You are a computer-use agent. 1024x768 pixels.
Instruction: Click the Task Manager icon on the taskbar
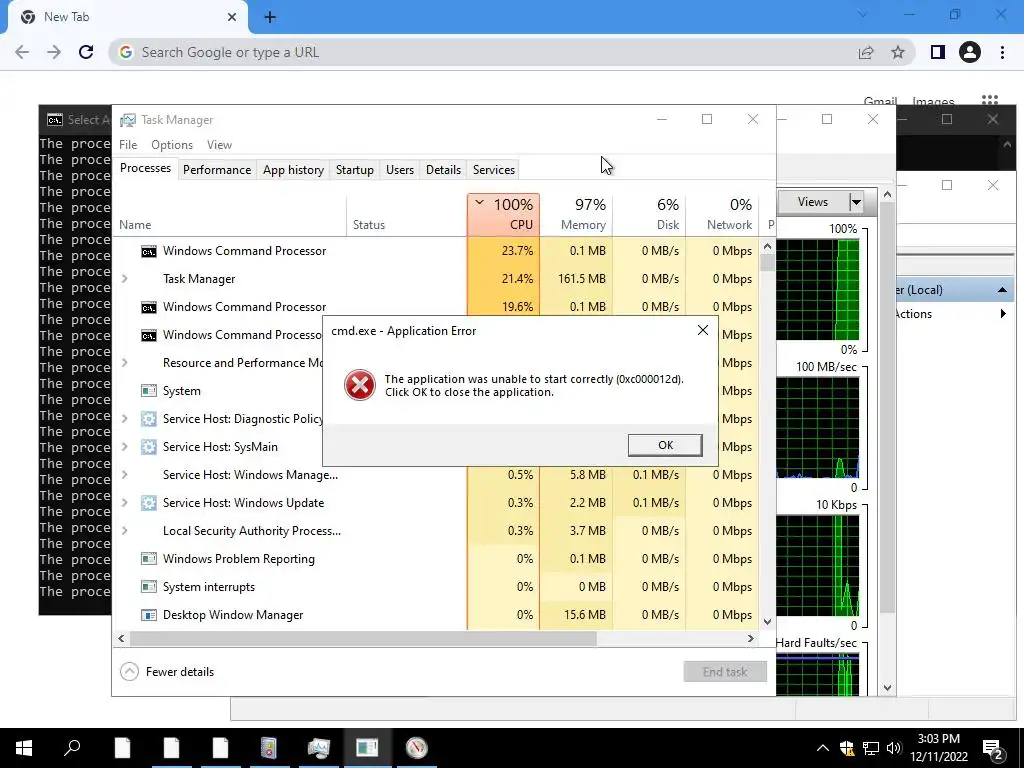click(x=319, y=748)
